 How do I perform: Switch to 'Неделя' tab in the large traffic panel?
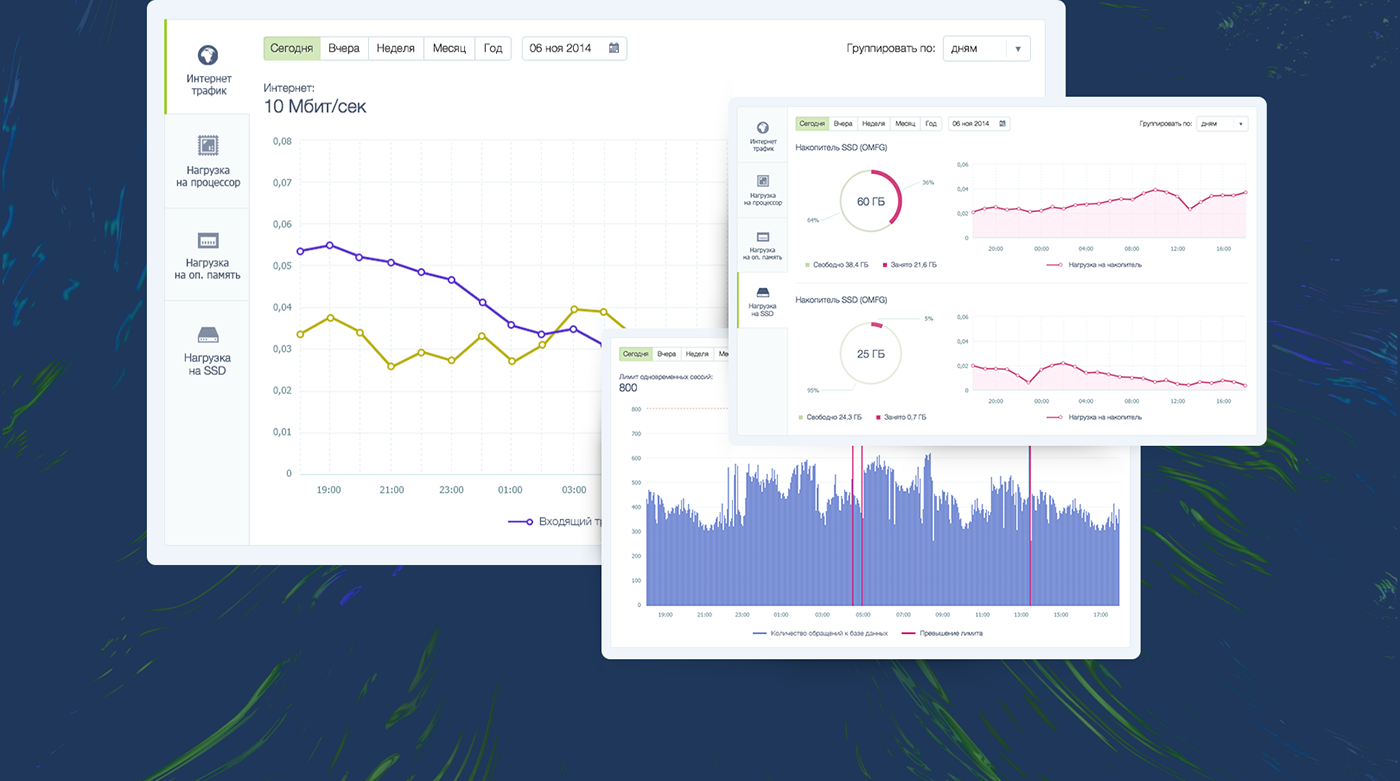pyautogui.click(x=395, y=48)
